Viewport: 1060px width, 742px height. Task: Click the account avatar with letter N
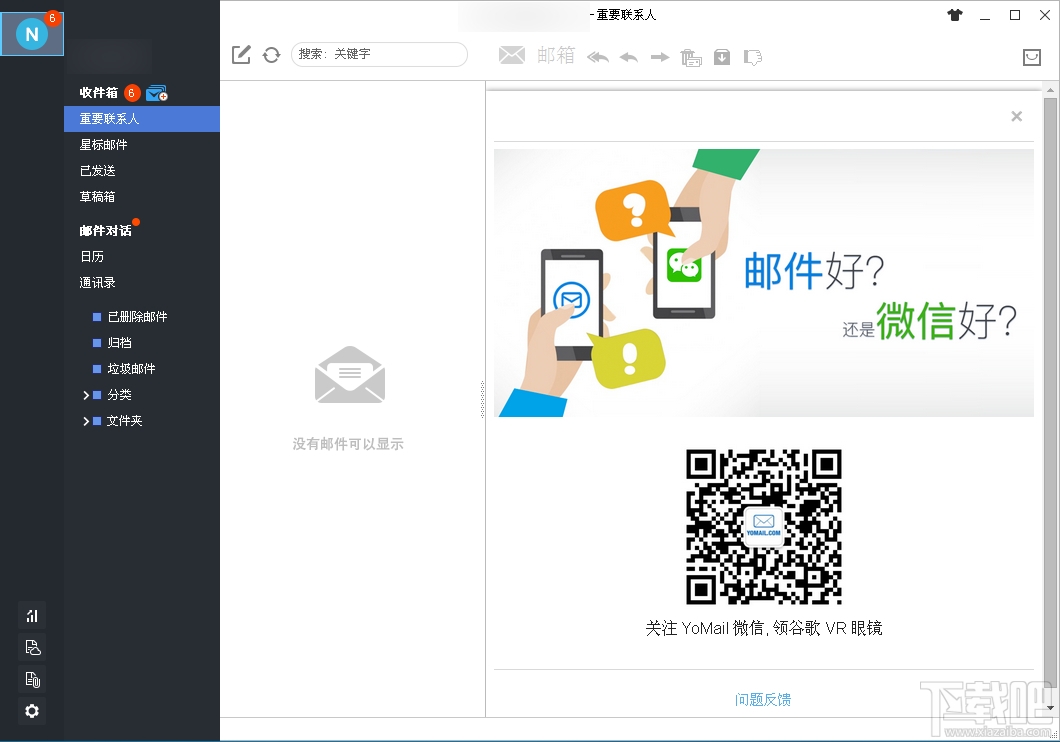pos(32,33)
